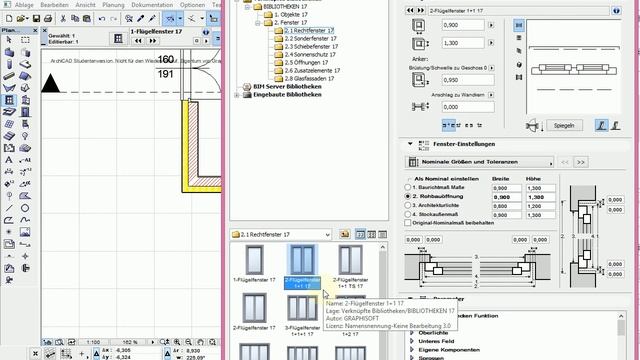Select the Wall tool in toolbox
This screenshot has height=360, width=640.
pyautogui.click(x=9, y=52)
